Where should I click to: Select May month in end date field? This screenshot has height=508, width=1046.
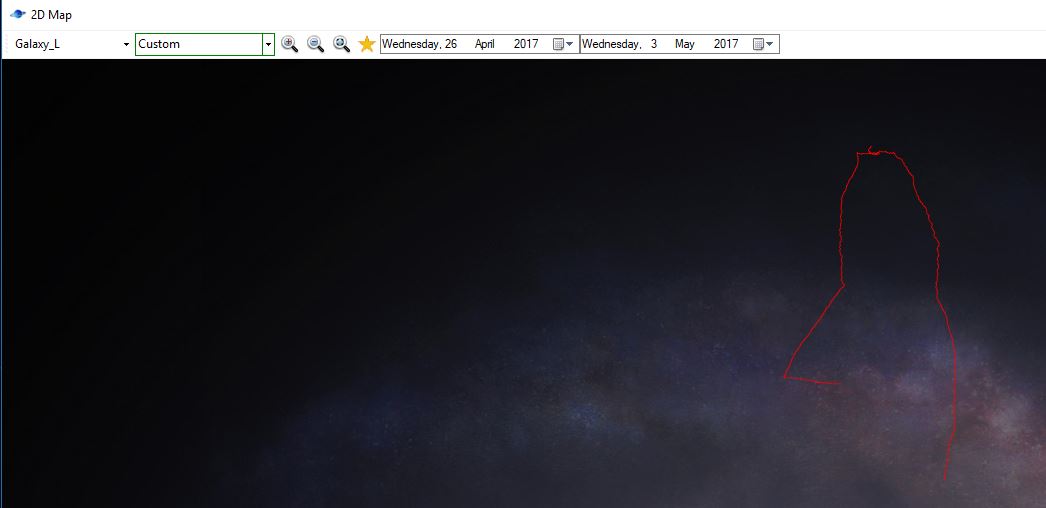click(684, 44)
